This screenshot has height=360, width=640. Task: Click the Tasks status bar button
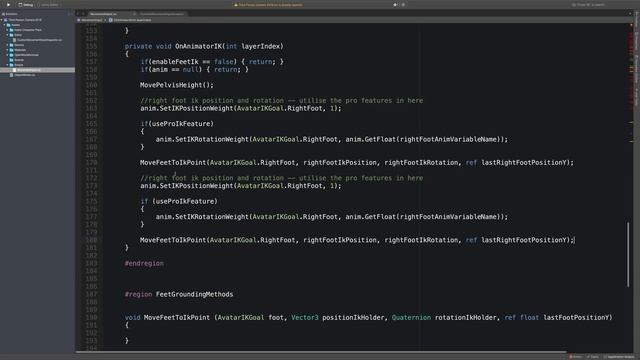click(x=593, y=357)
